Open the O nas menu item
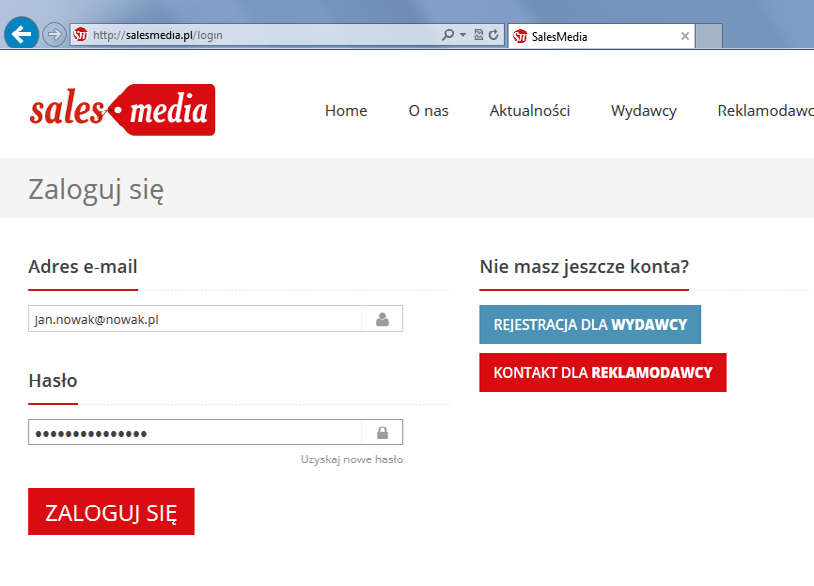 (x=428, y=111)
